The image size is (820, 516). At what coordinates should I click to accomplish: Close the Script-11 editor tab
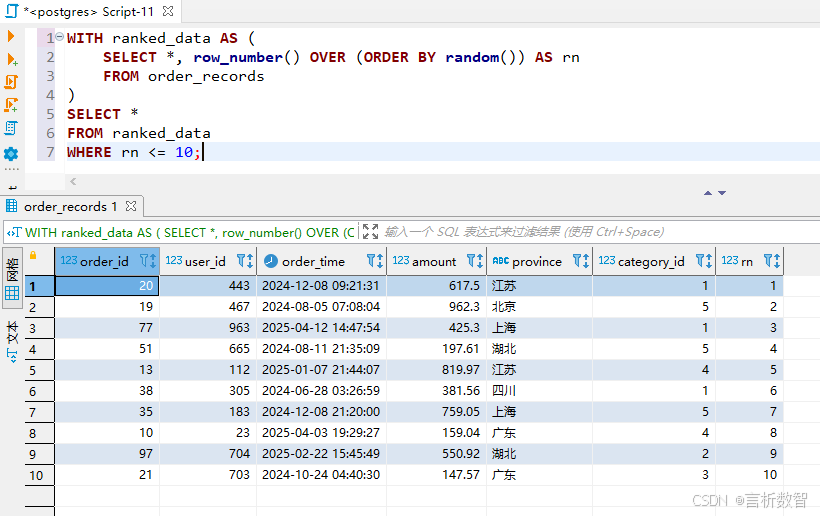(x=168, y=11)
